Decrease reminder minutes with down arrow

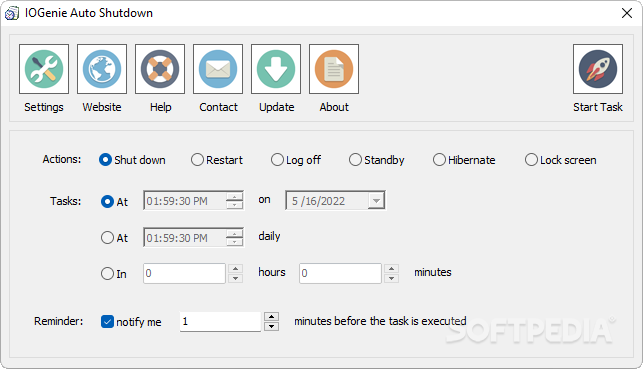point(271,326)
